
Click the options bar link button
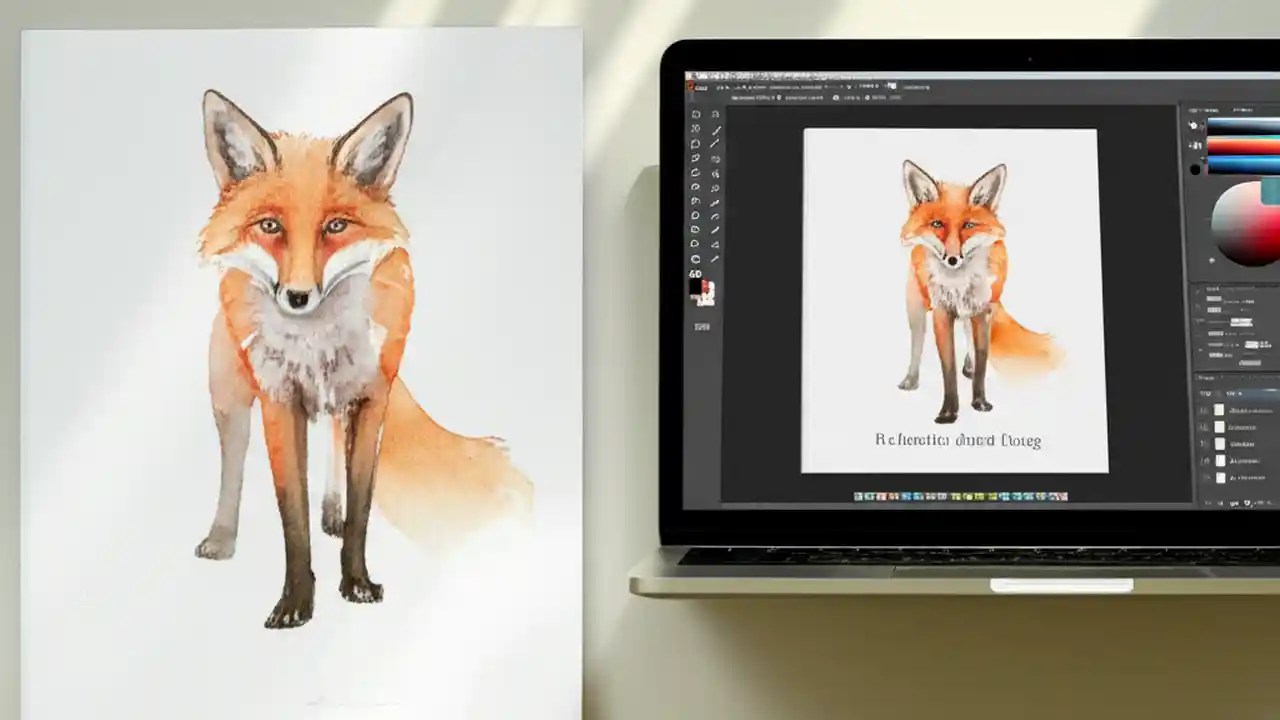click(892, 86)
